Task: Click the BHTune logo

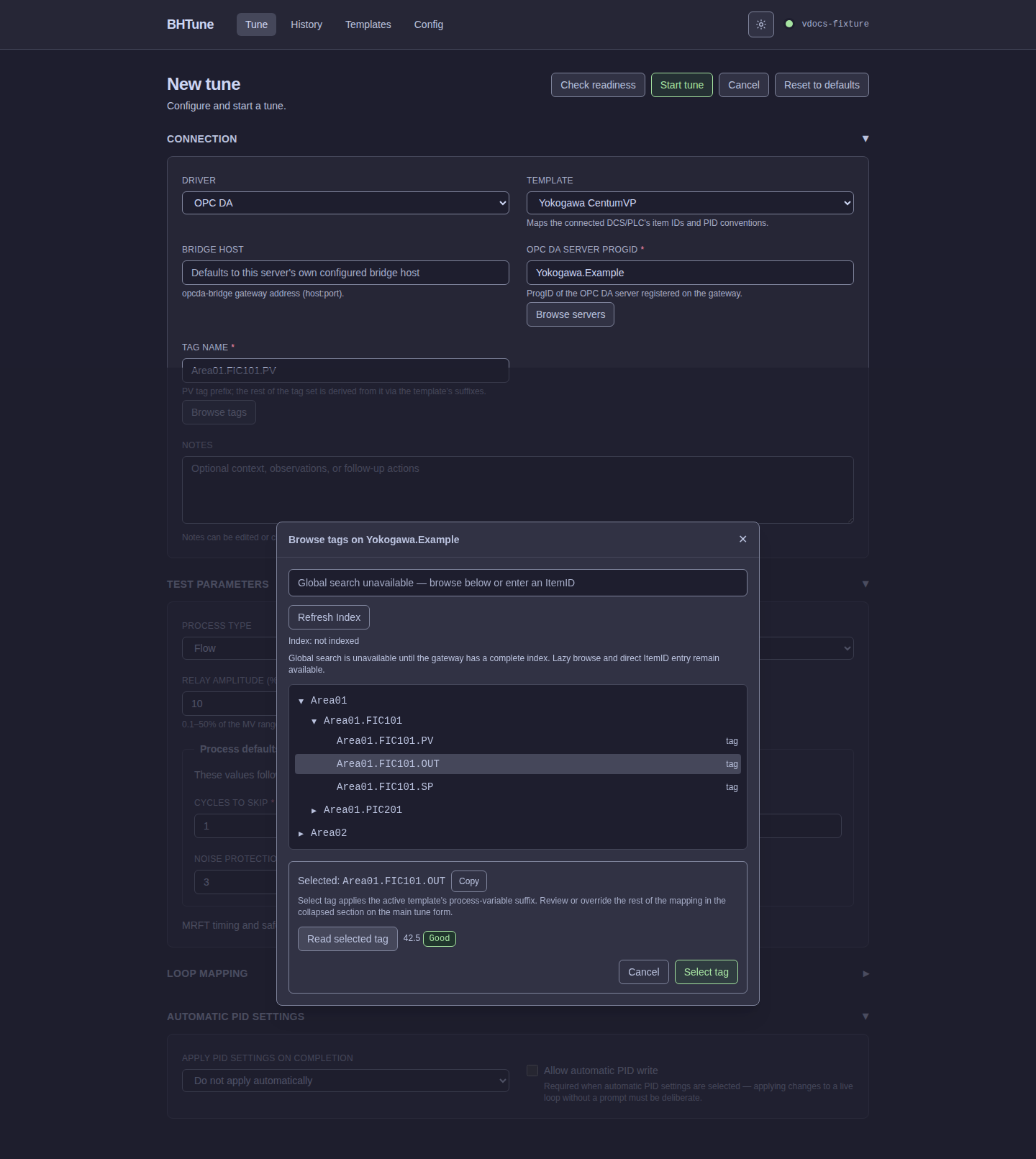Action: 191,24
